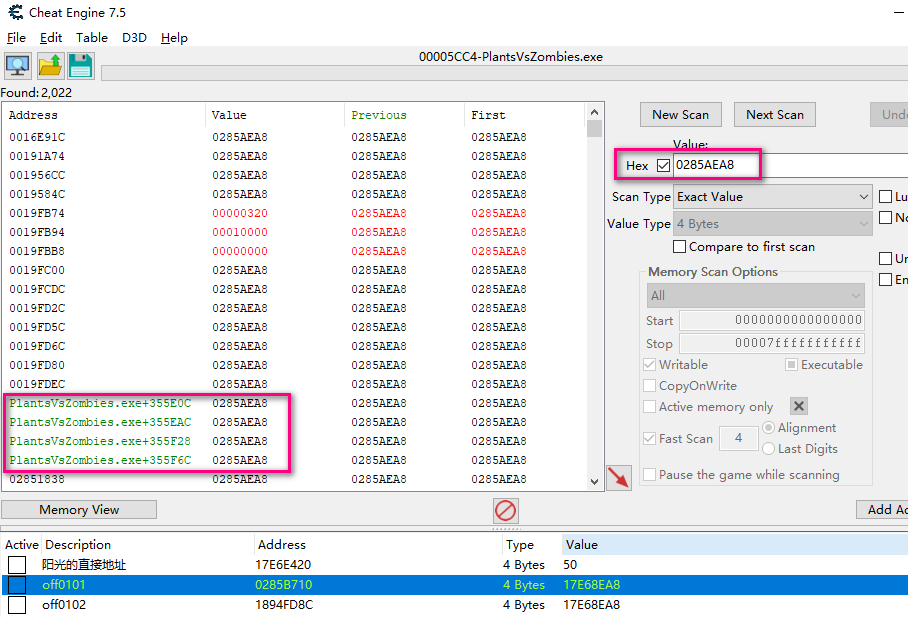The width and height of the screenshot is (908, 617).
Task: Open the Value Type dropdown
Action: 772,224
